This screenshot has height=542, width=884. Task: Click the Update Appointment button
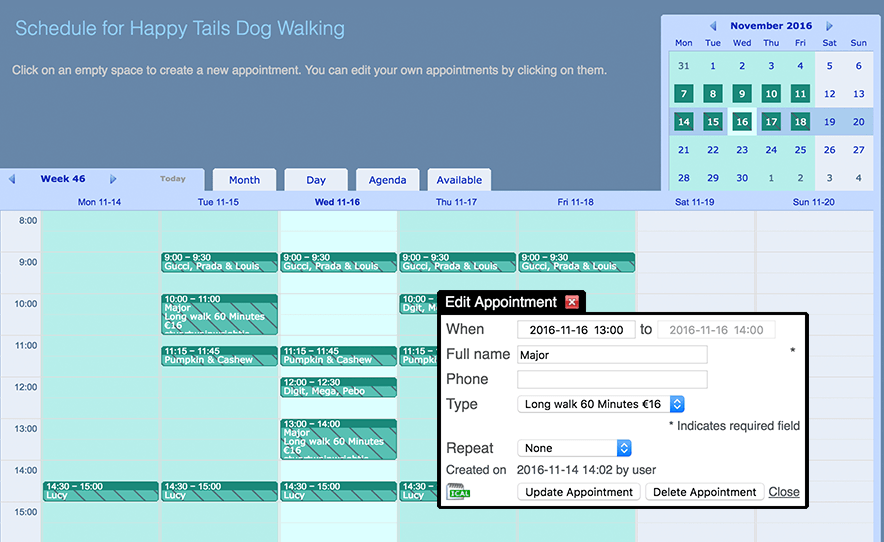coord(579,492)
